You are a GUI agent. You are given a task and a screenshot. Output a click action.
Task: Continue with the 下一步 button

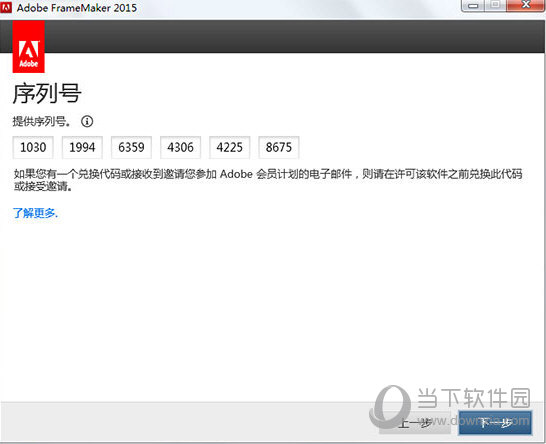point(495,423)
